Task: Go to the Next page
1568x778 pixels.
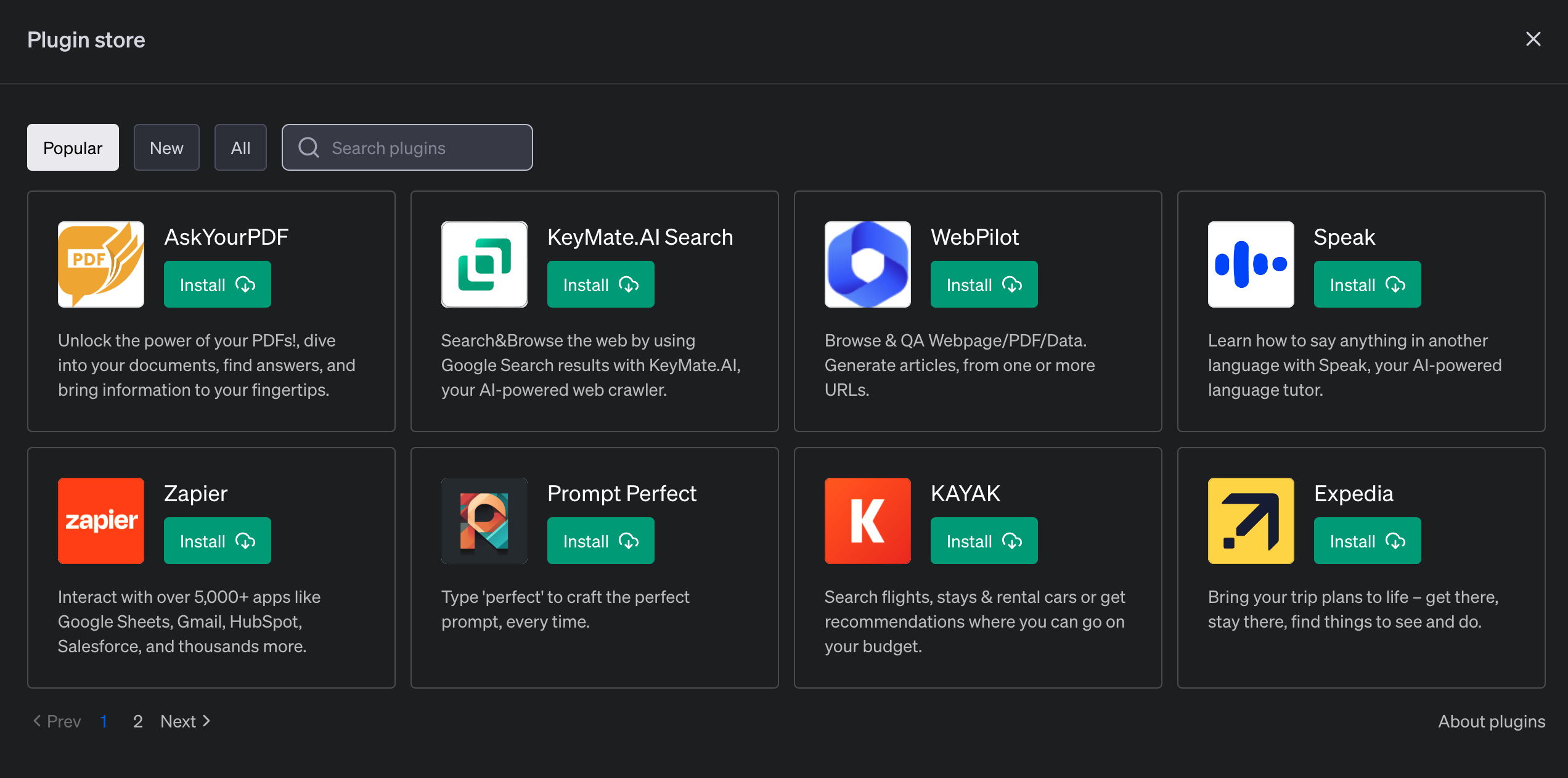Action: coord(186,721)
